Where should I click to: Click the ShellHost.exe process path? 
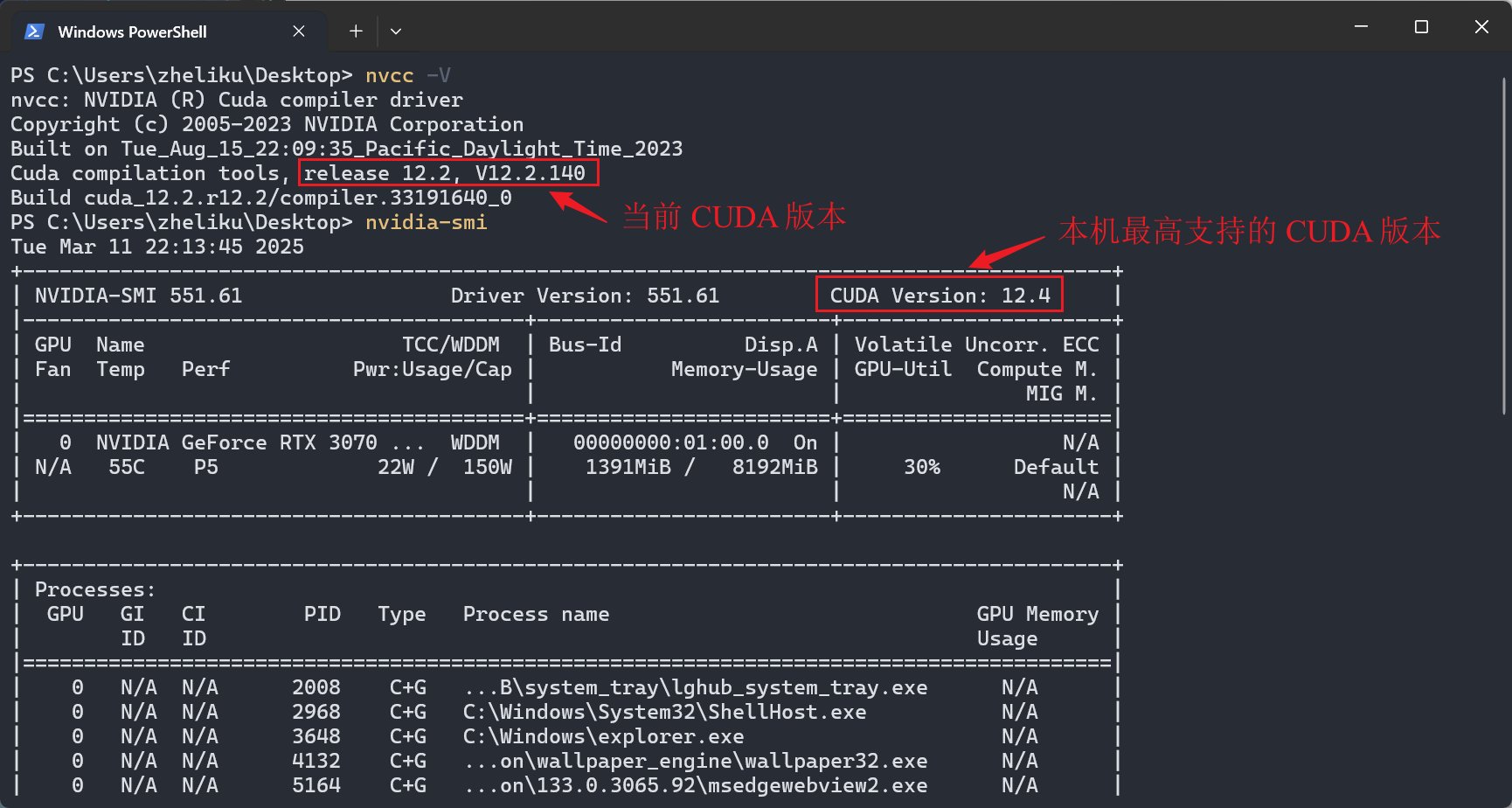tap(665, 712)
